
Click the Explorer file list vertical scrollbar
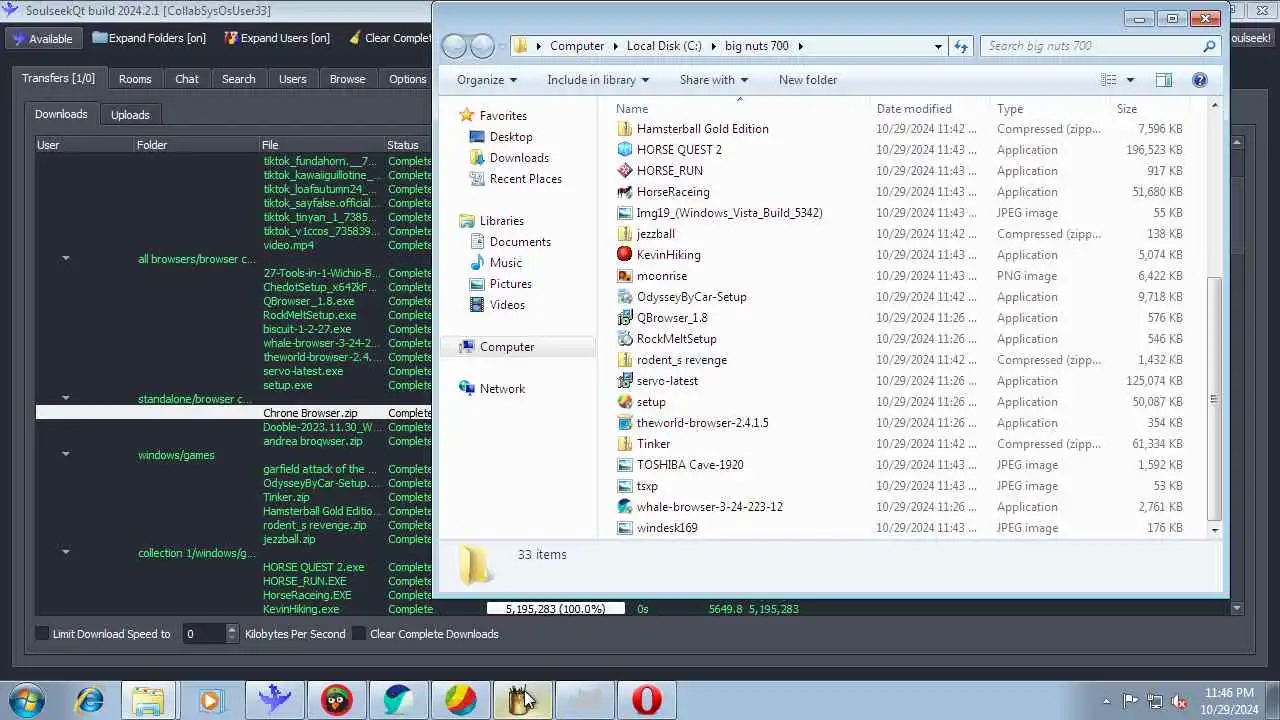(1214, 399)
